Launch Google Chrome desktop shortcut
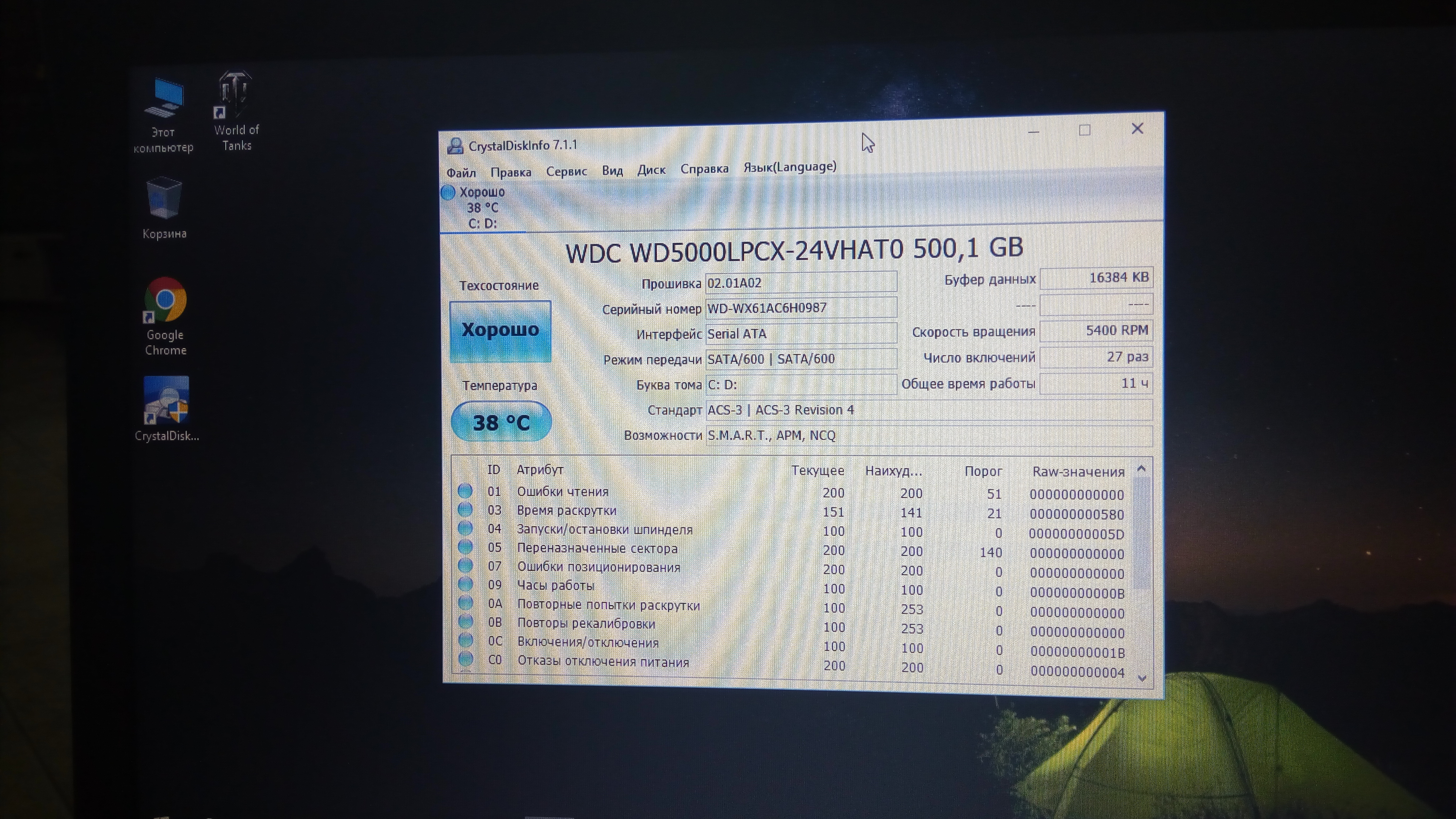This screenshot has height=819, width=1456. click(165, 316)
